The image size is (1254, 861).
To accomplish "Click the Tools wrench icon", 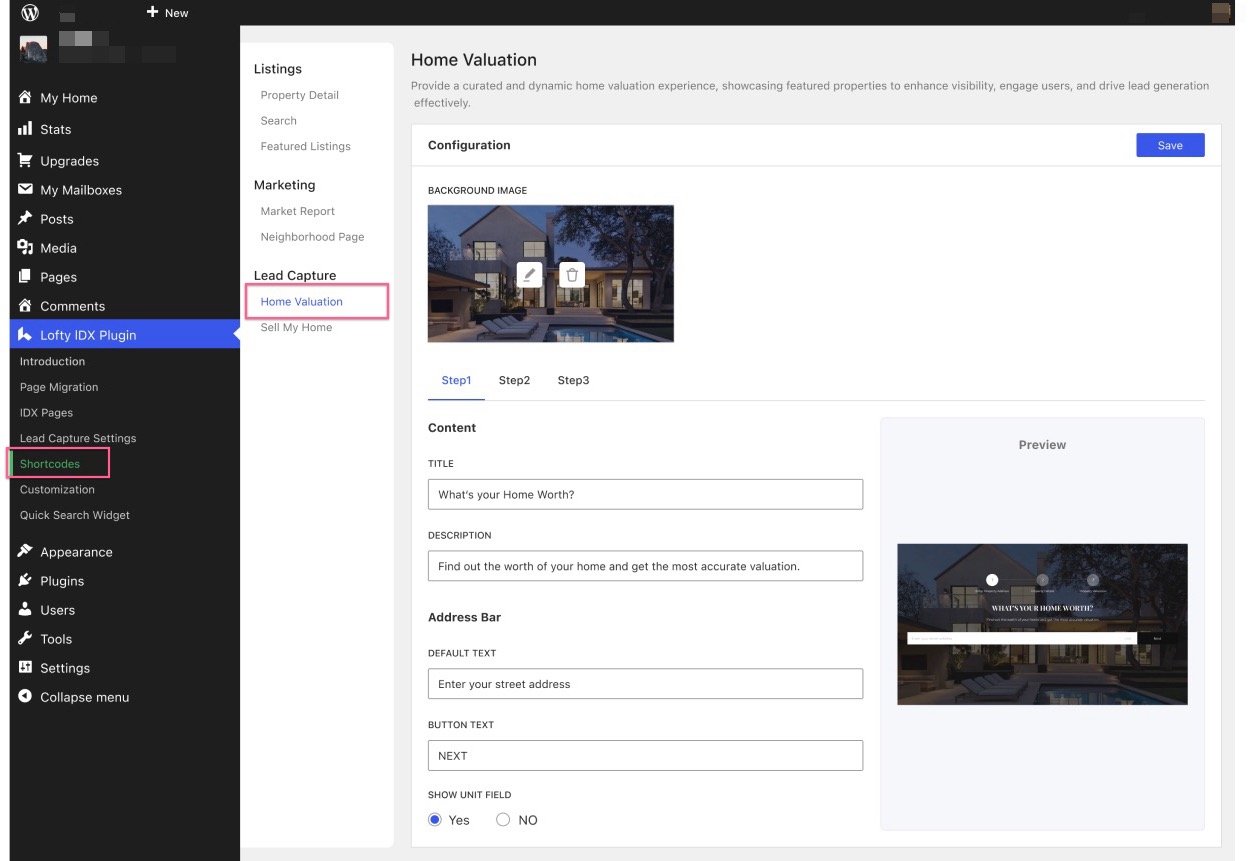I will pyautogui.click(x=26, y=638).
